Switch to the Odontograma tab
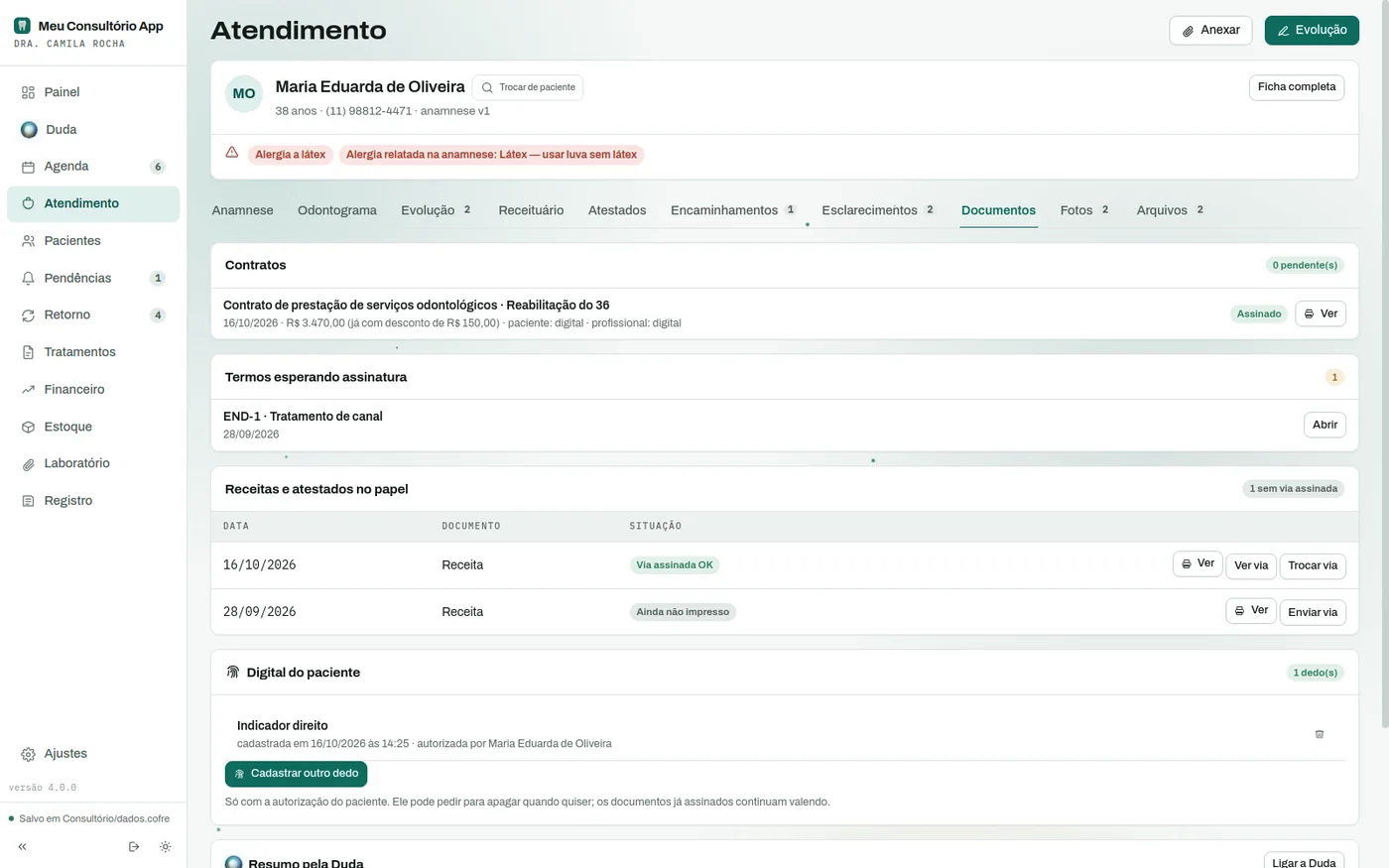 (x=337, y=210)
